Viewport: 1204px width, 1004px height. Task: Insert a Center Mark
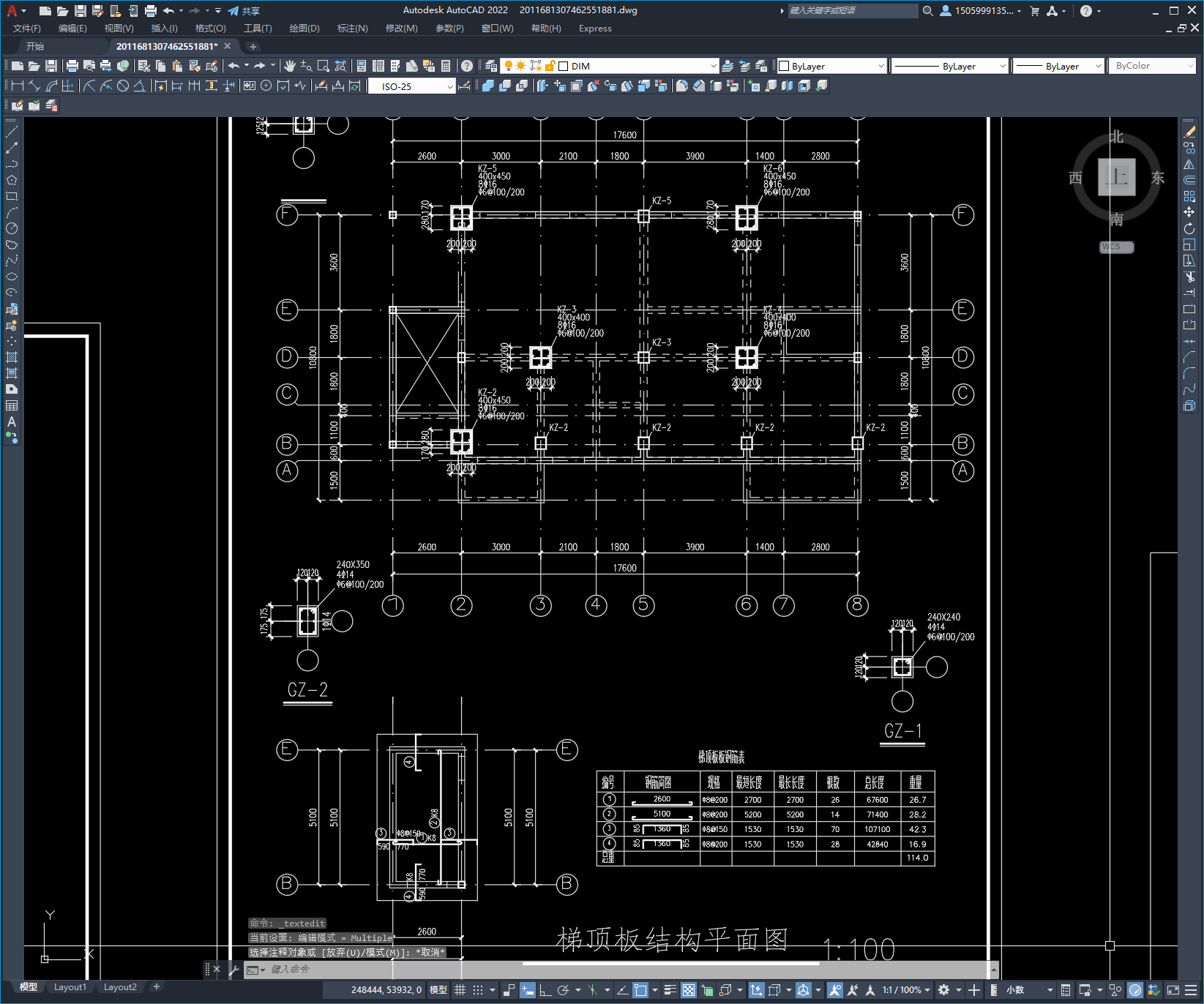(266, 86)
